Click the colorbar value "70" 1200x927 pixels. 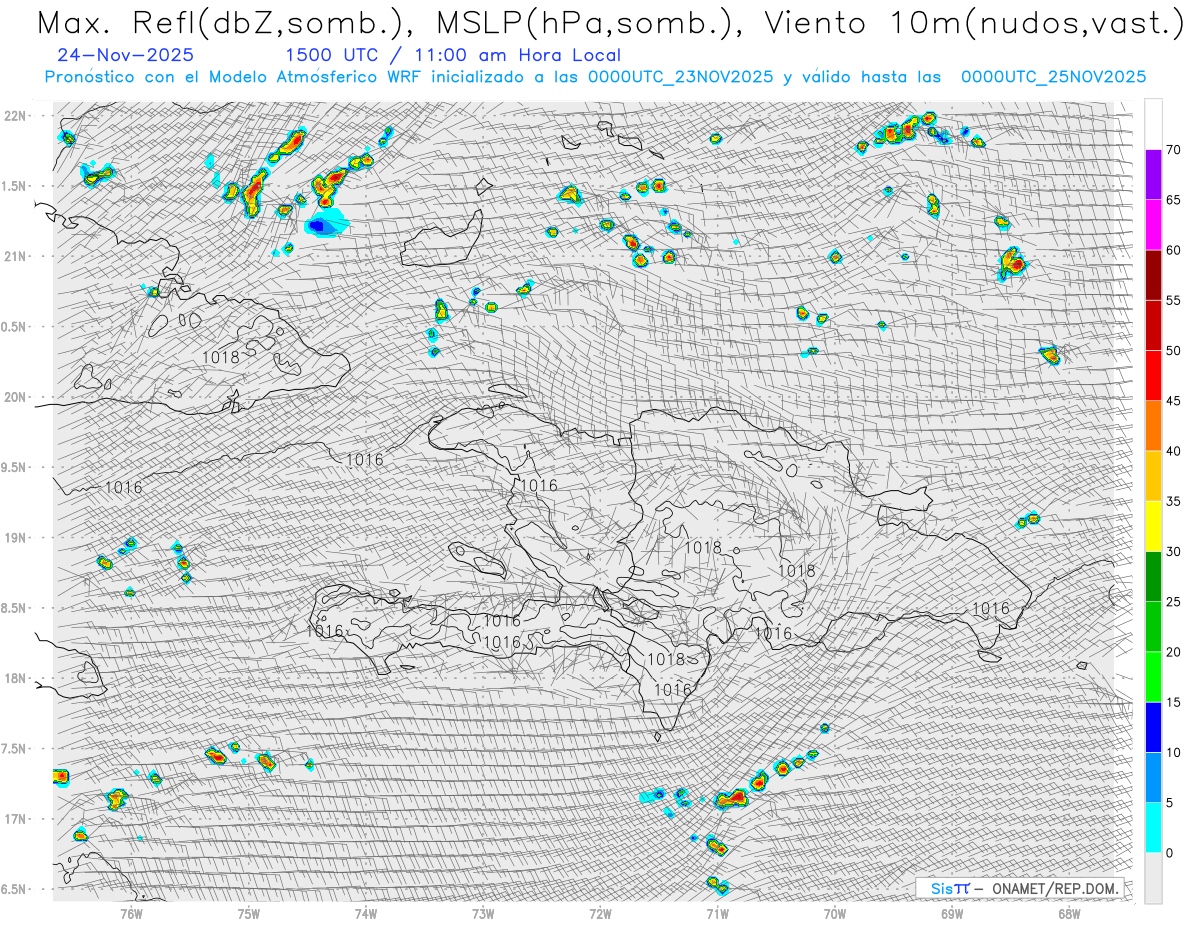[x=1174, y=150]
